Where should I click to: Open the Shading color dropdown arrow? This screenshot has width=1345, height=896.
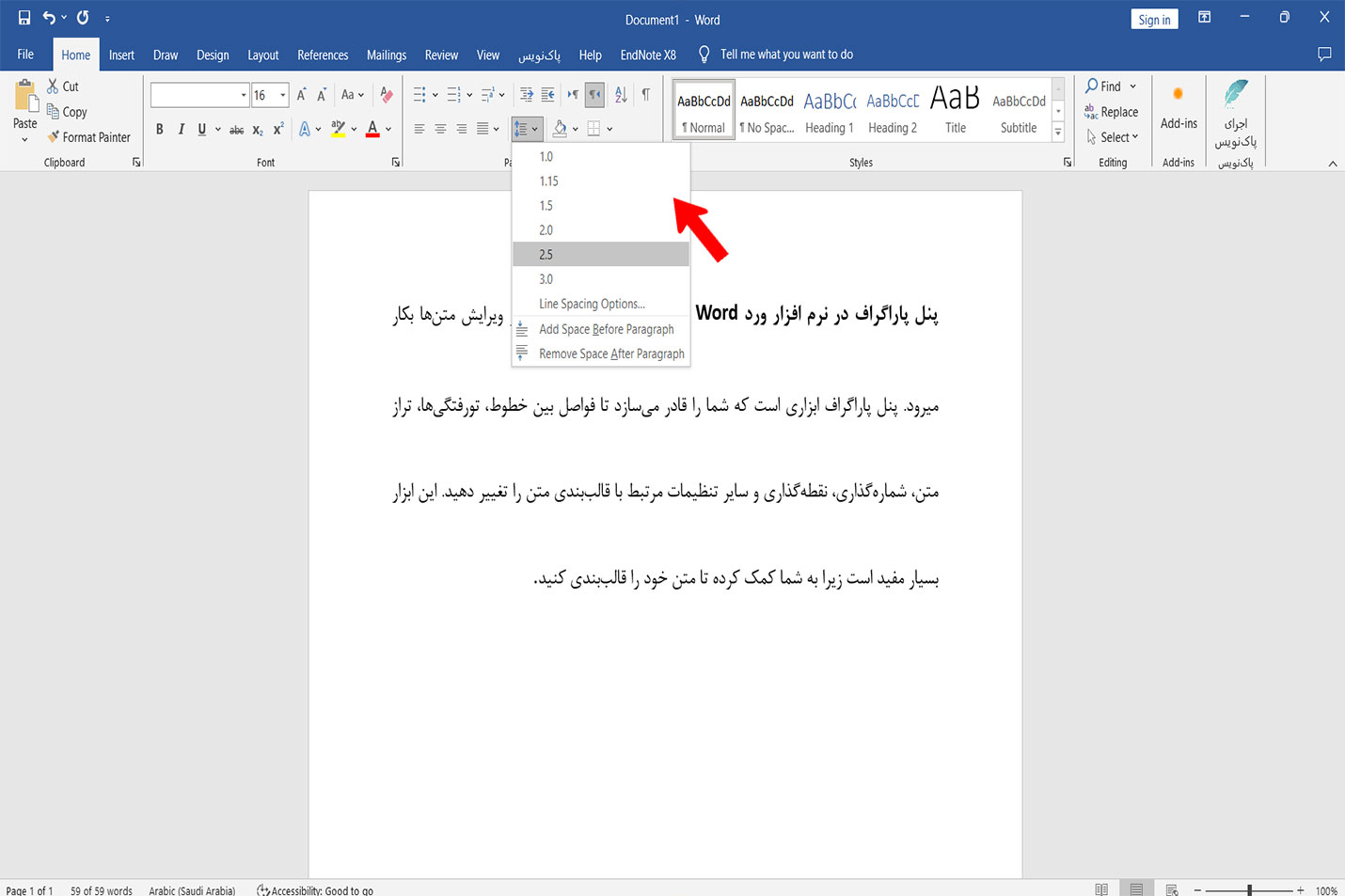[x=575, y=130]
